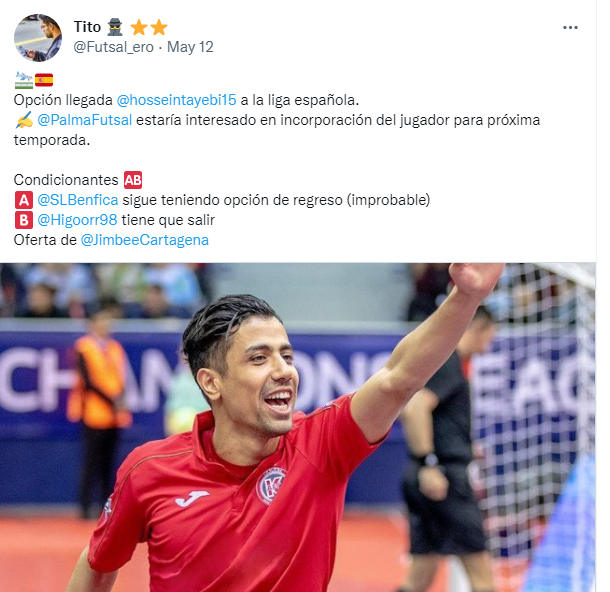Screen dimensions: 610x592
Task: Click the Spain flag emoji
Action: tap(44, 80)
